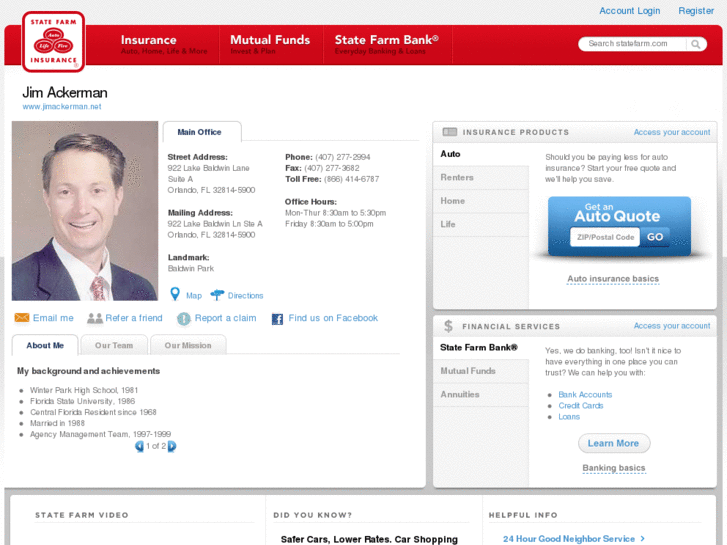Open the Mutual Funds menu
727x545 pixels.
[270, 45]
